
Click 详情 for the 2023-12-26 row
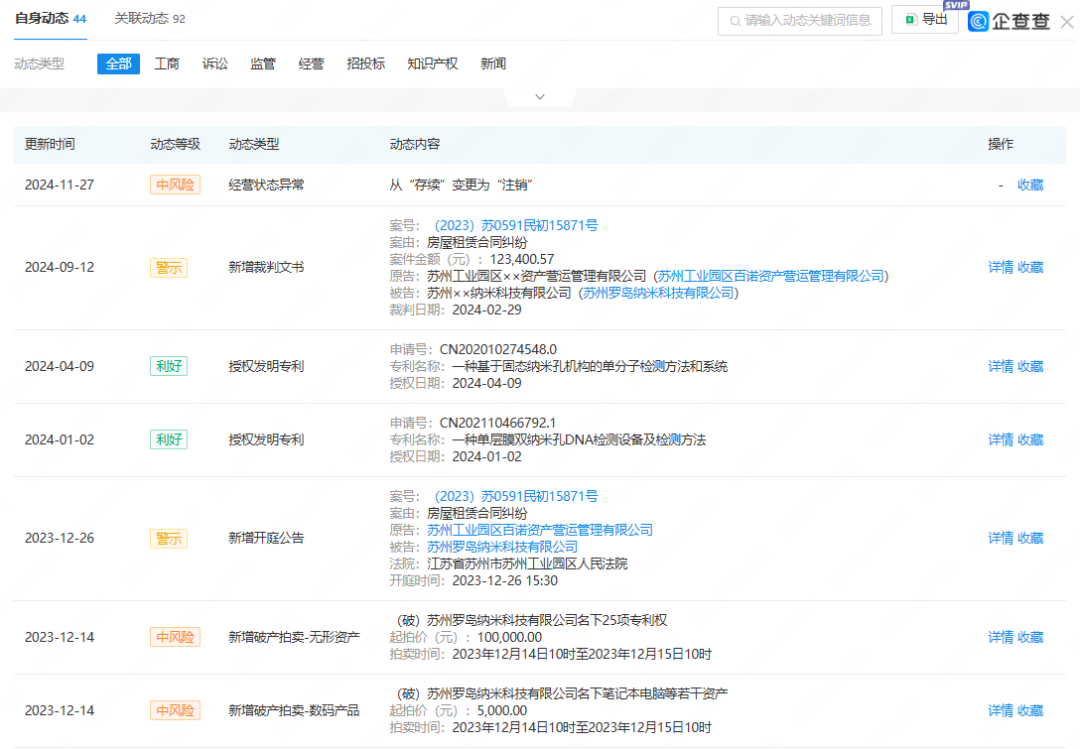point(1000,538)
